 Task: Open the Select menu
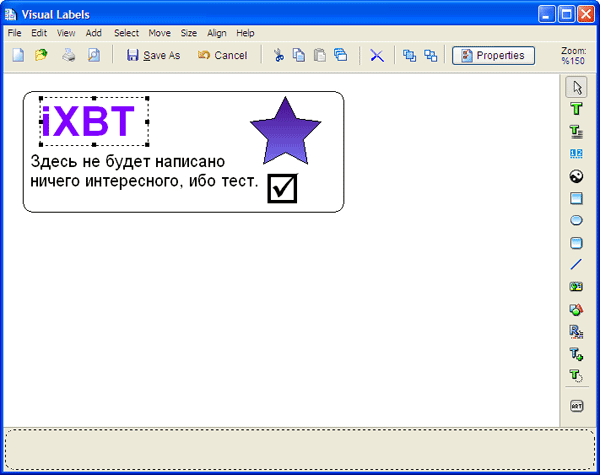pyautogui.click(x=126, y=33)
